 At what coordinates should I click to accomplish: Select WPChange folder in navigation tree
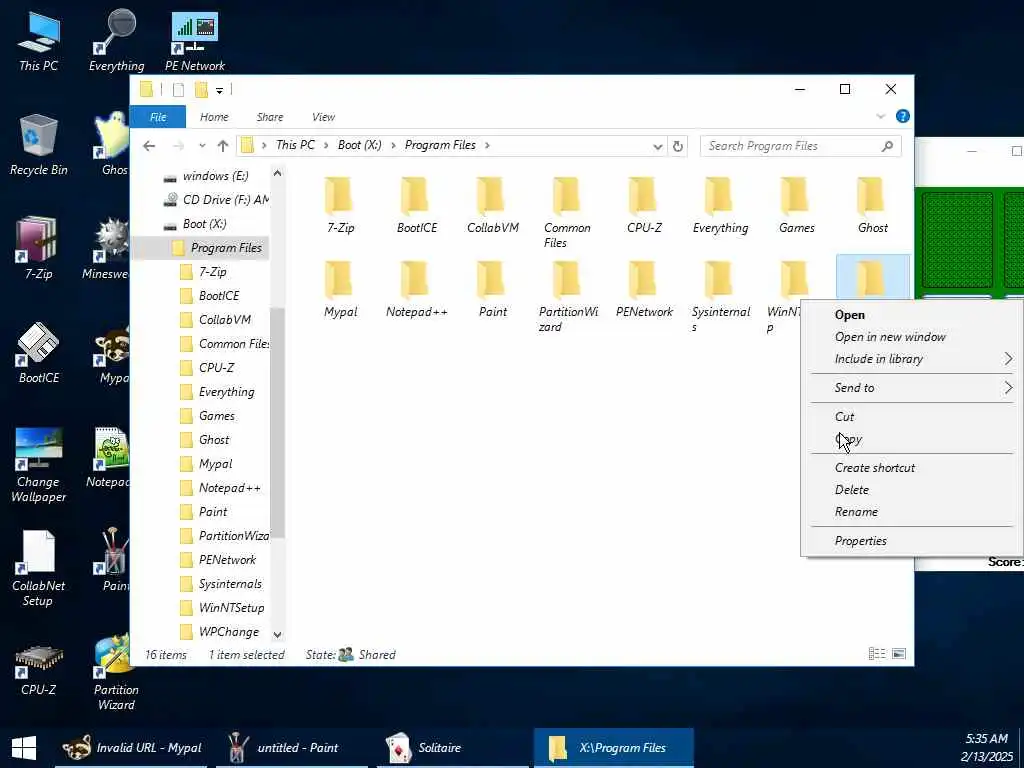tap(229, 632)
